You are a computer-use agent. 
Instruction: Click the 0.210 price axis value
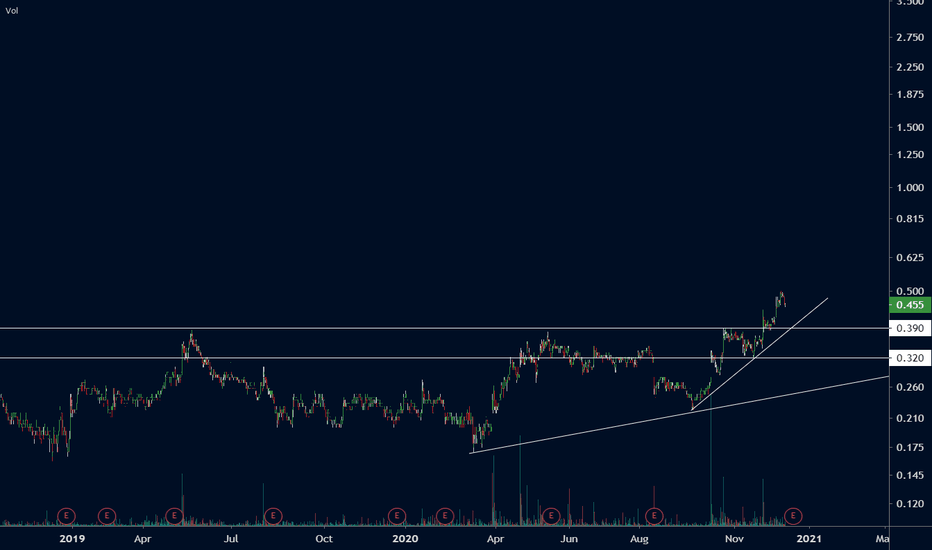(910, 419)
